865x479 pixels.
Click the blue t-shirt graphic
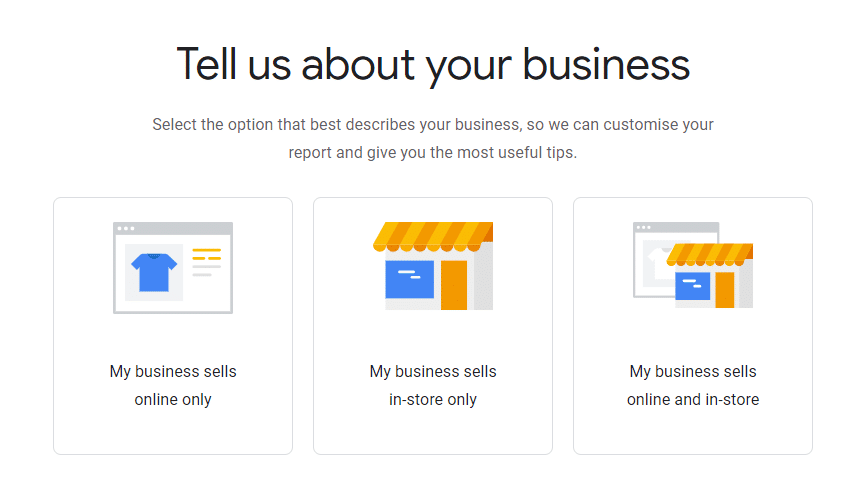tap(154, 271)
